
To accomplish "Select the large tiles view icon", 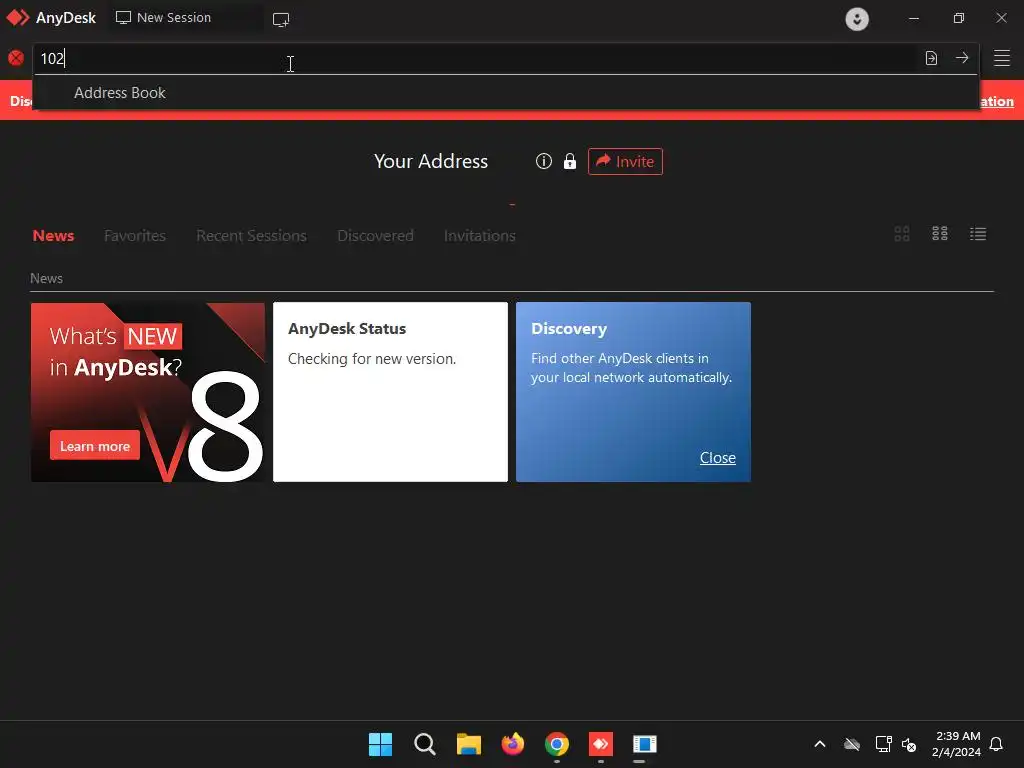I will [x=902, y=234].
